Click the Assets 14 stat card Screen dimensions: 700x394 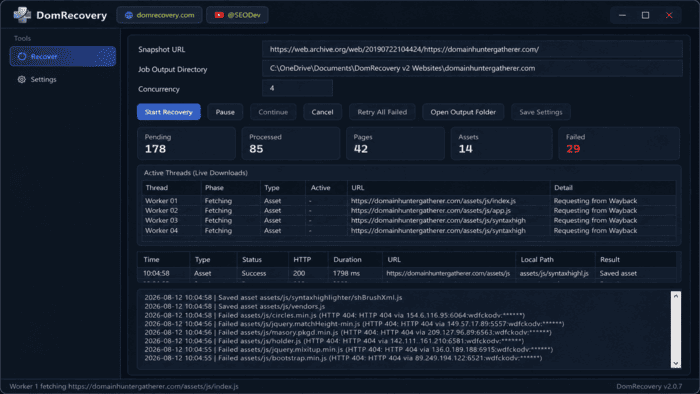(501, 143)
